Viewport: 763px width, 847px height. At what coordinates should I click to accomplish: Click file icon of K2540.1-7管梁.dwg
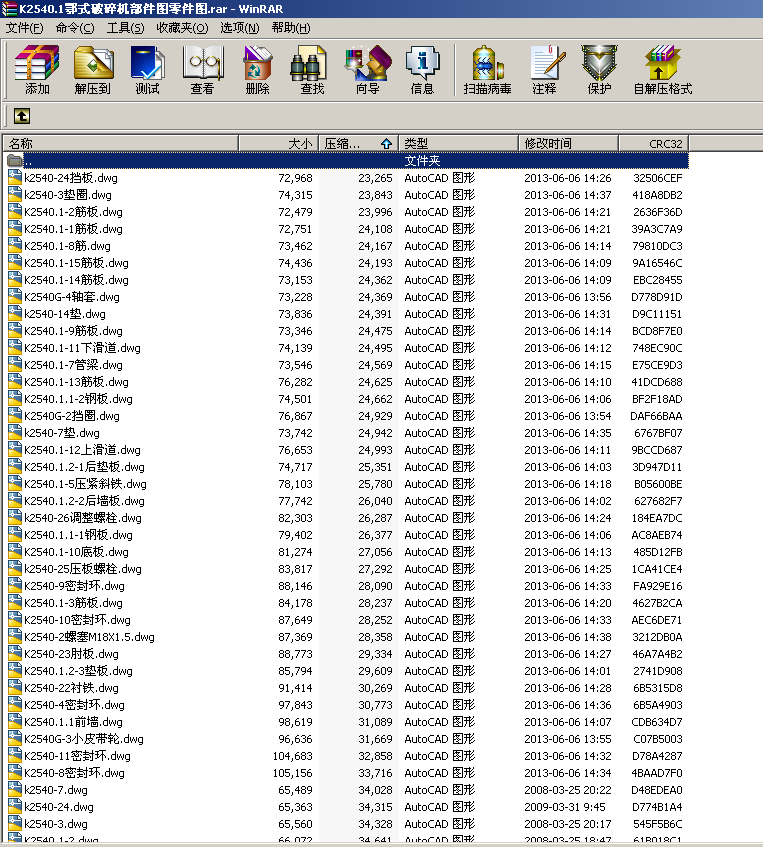point(15,365)
